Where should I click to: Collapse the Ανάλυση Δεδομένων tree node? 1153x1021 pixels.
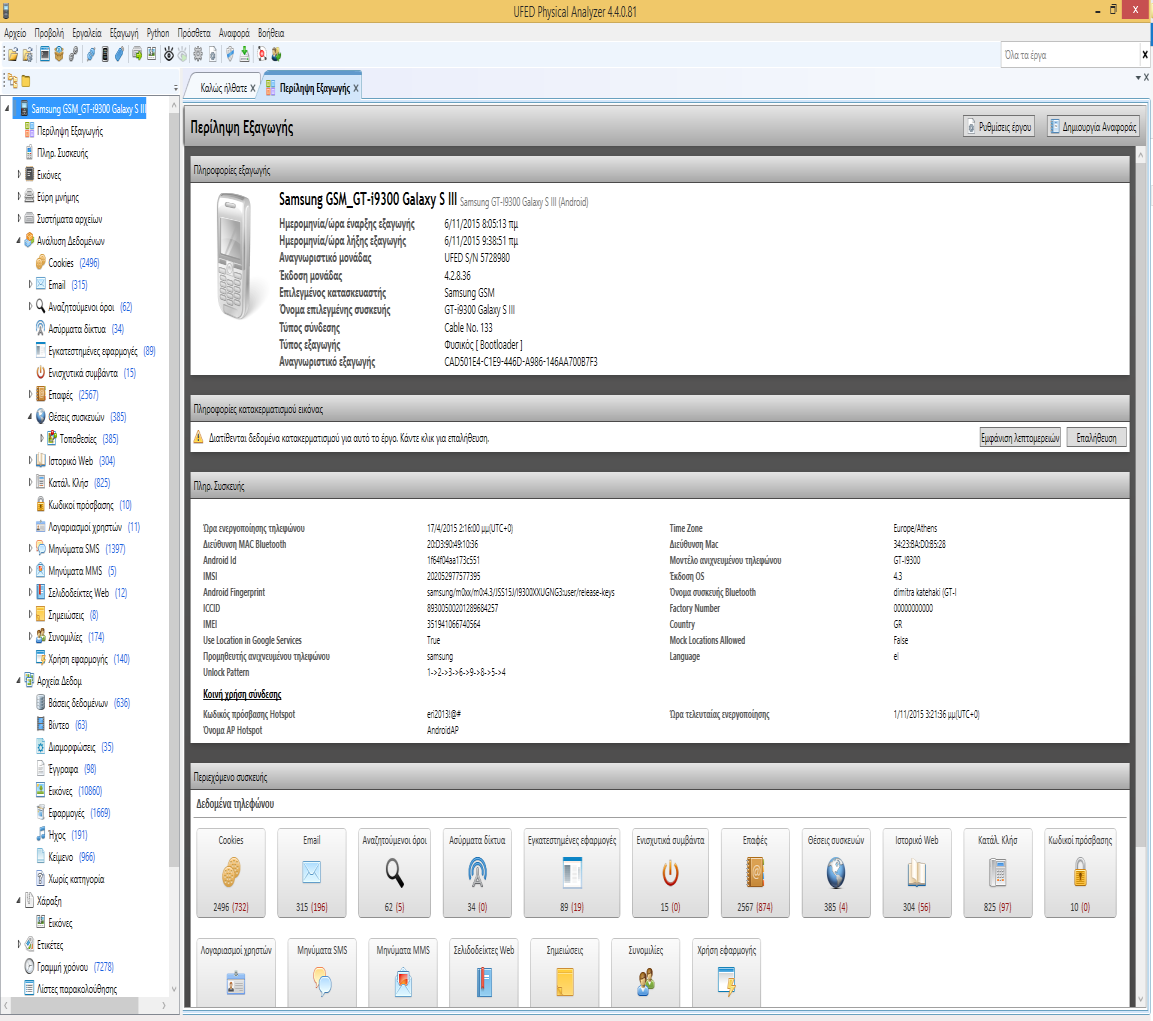coord(19,241)
